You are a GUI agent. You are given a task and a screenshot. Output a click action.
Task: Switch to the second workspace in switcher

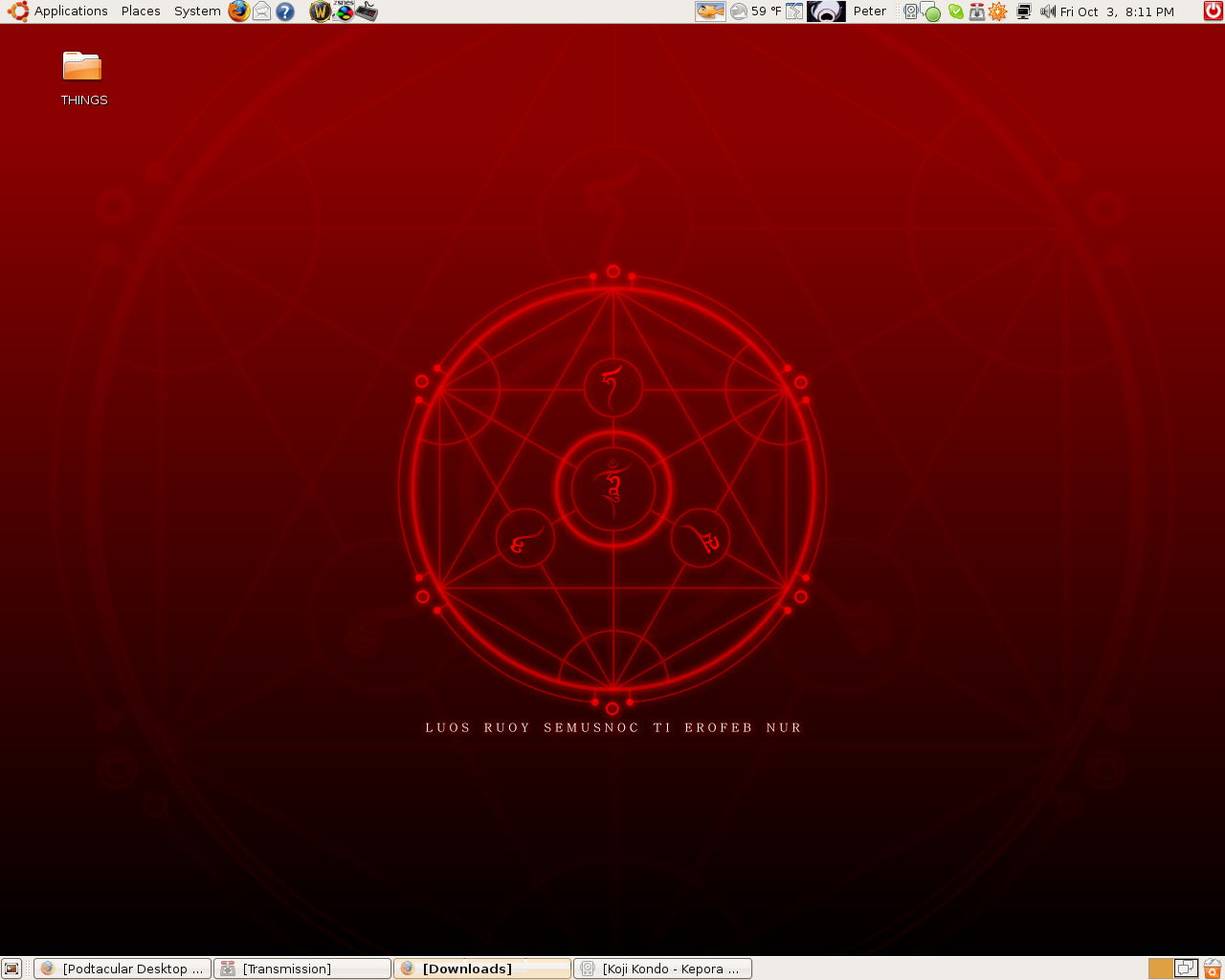pyautogui.click(x=1187, y=969)
